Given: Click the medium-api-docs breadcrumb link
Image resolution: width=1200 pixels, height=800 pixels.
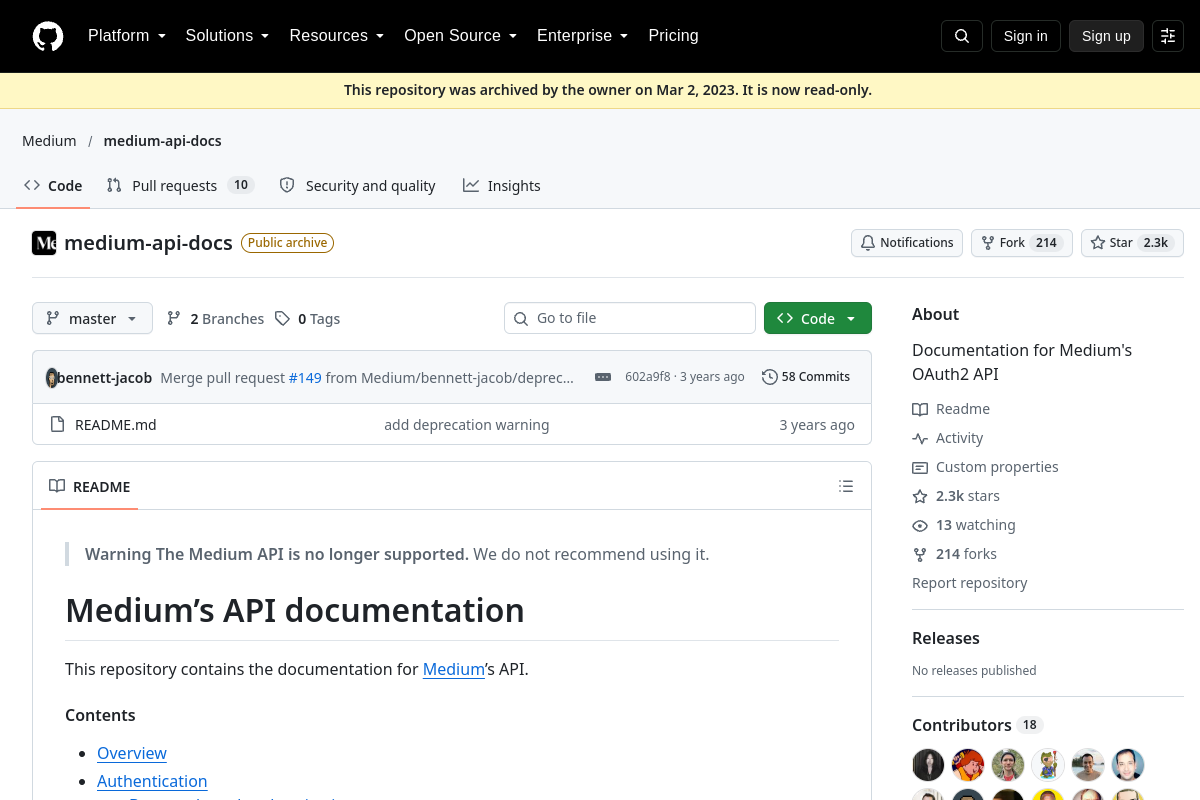Looking at the screenshot, I should [163, 141].
